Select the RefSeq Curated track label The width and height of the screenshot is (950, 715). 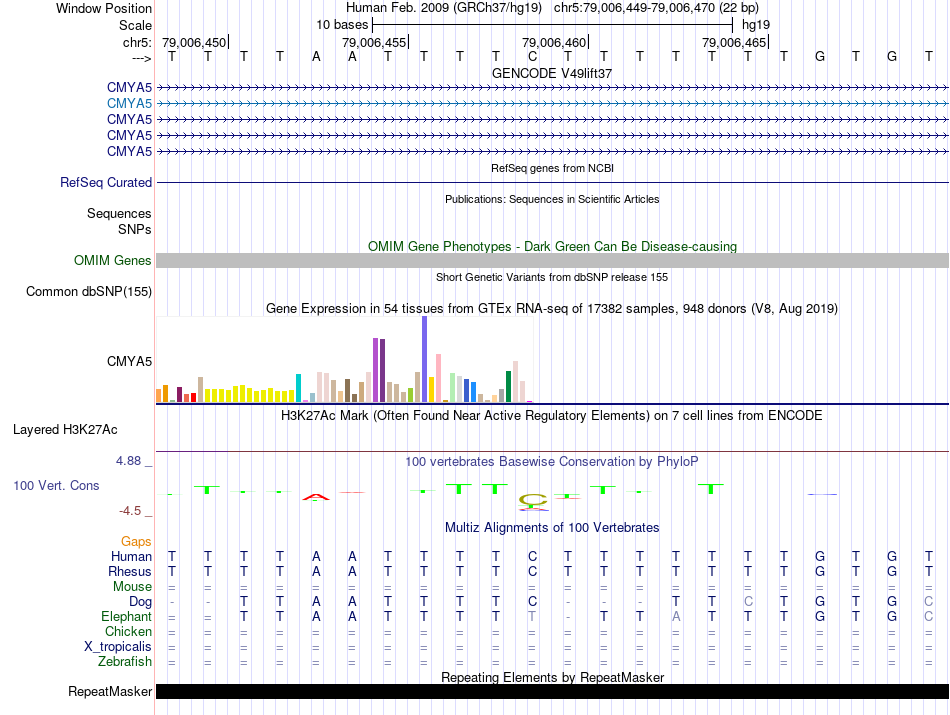[x=106, y=183]
